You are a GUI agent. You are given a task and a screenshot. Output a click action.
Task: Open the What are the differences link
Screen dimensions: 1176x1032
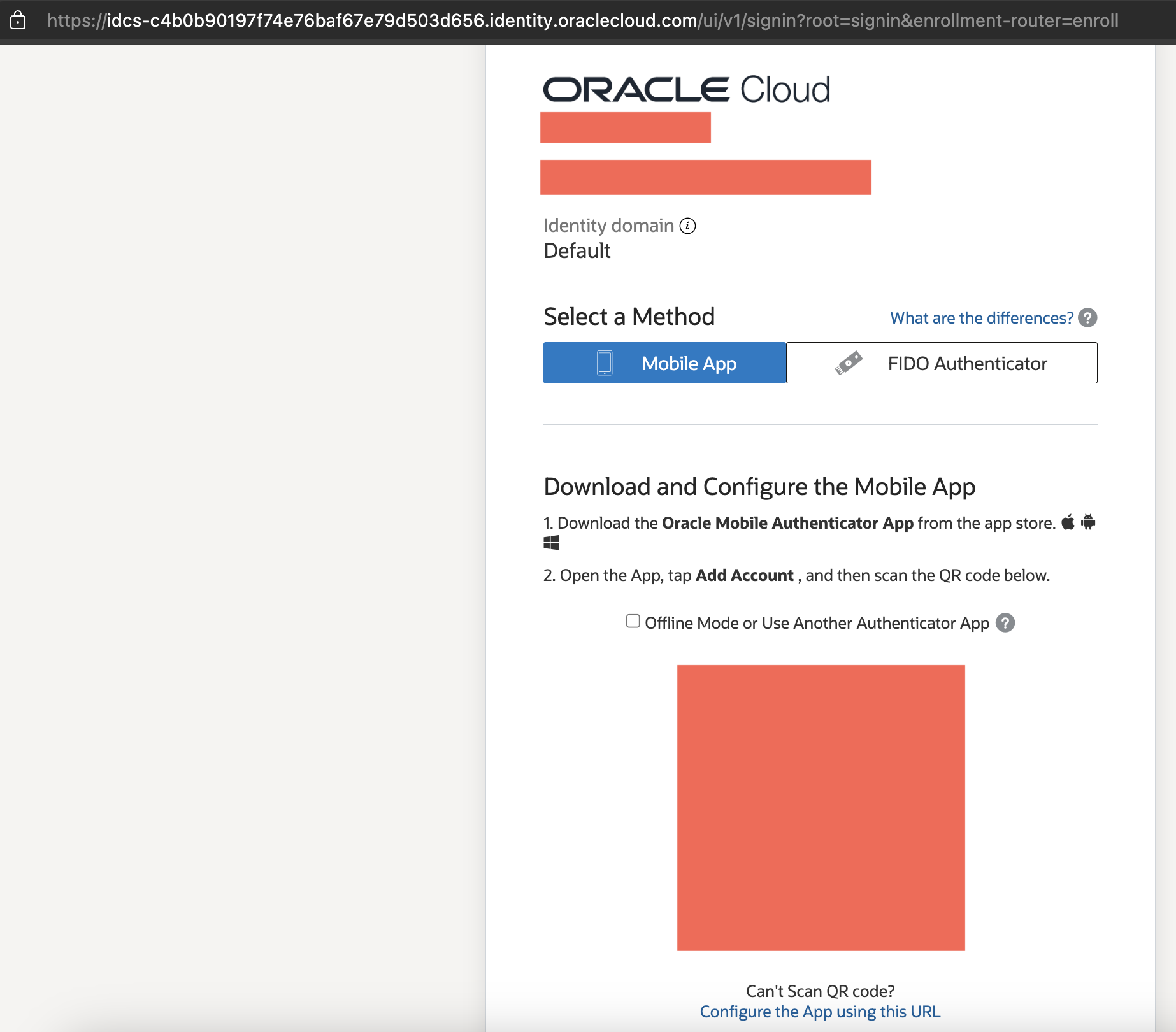[982, 318]
